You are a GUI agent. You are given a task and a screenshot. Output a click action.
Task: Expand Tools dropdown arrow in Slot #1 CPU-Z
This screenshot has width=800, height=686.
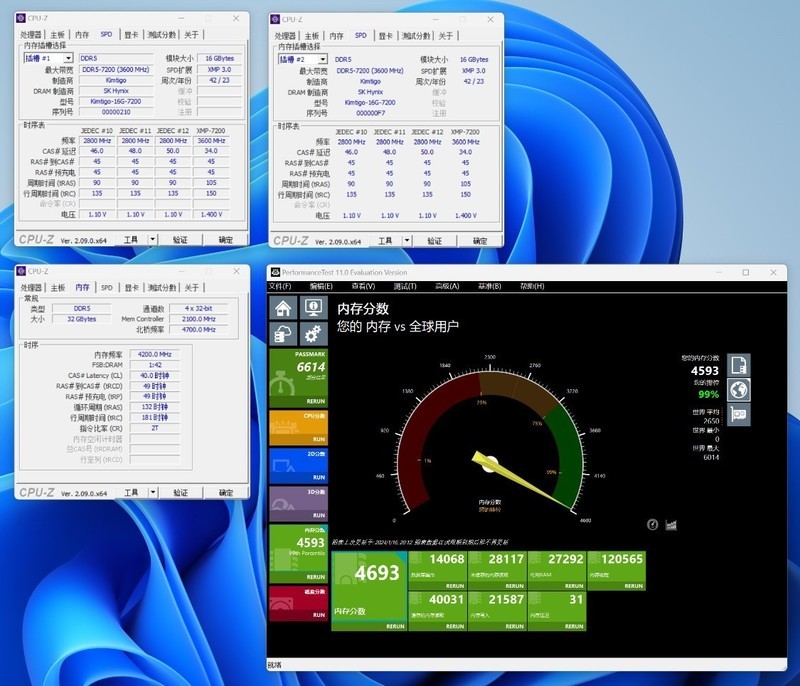coord(153,240)
